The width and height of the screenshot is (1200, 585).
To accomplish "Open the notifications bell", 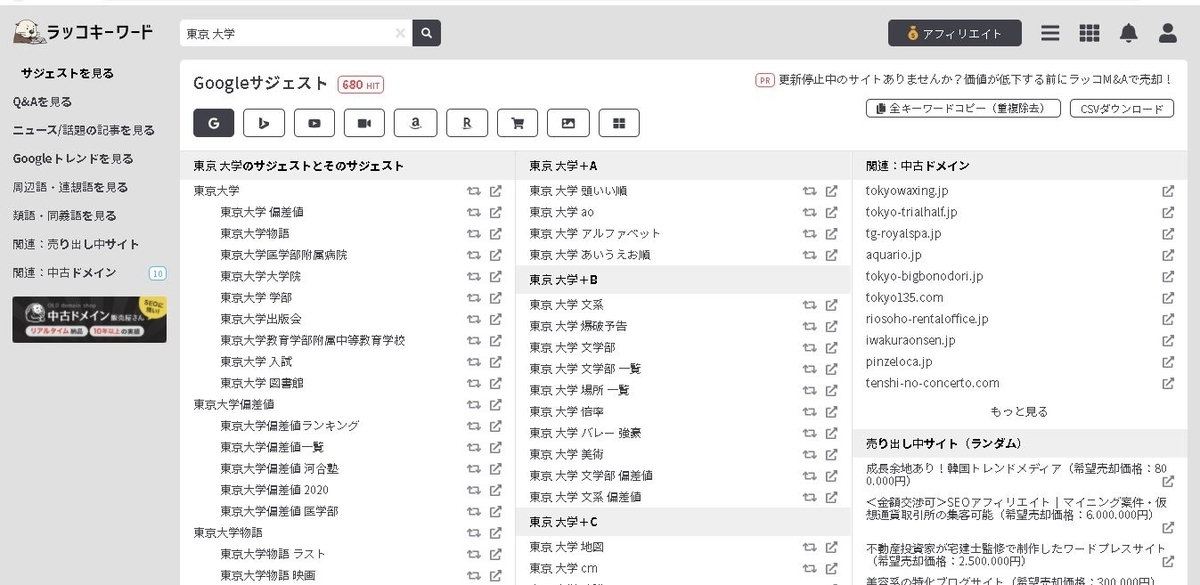I will tap(1129, 33).
